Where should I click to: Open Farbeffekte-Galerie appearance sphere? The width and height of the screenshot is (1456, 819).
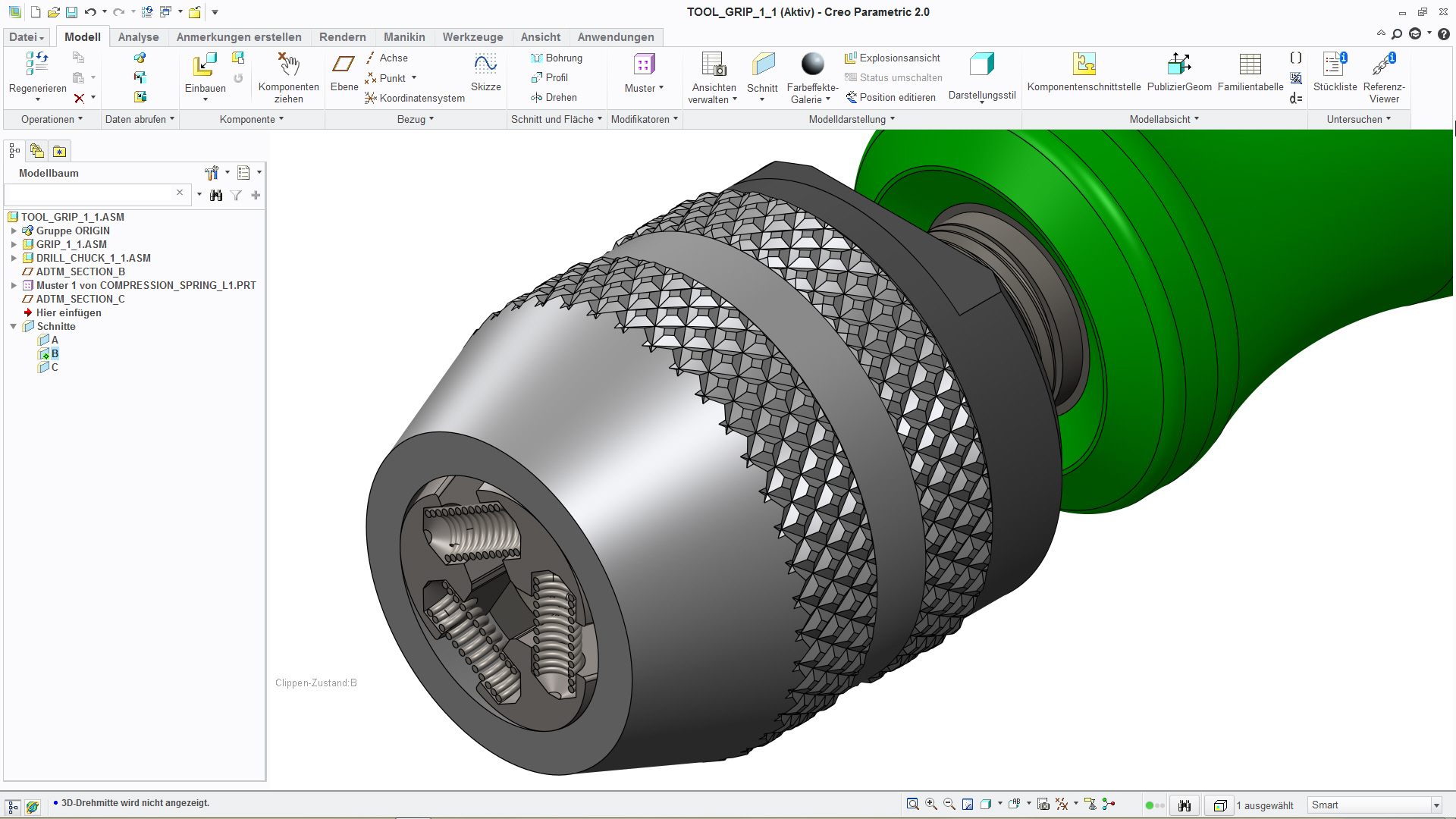click(812, 64)
